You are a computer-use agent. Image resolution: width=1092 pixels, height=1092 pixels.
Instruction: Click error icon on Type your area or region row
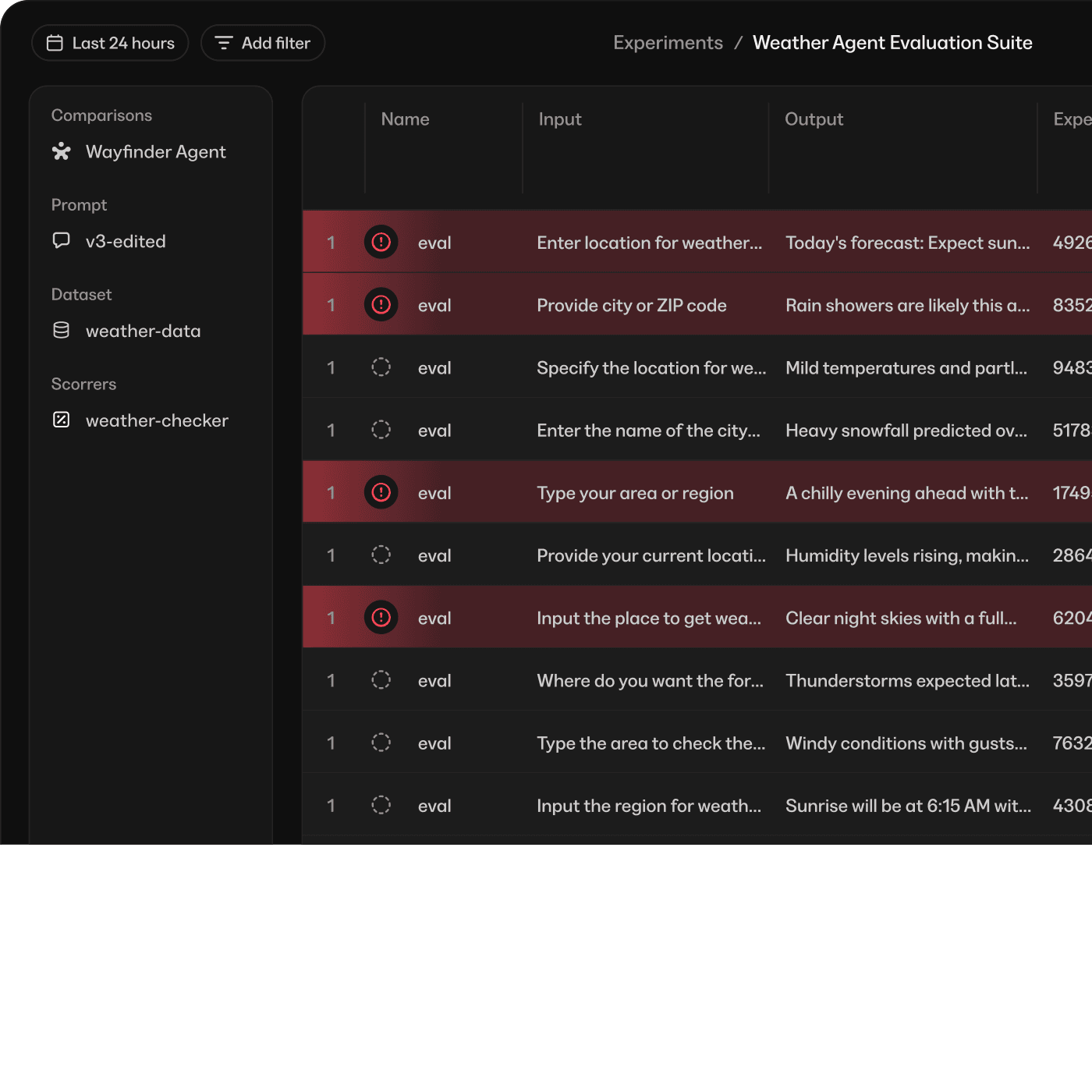[381, 492]
